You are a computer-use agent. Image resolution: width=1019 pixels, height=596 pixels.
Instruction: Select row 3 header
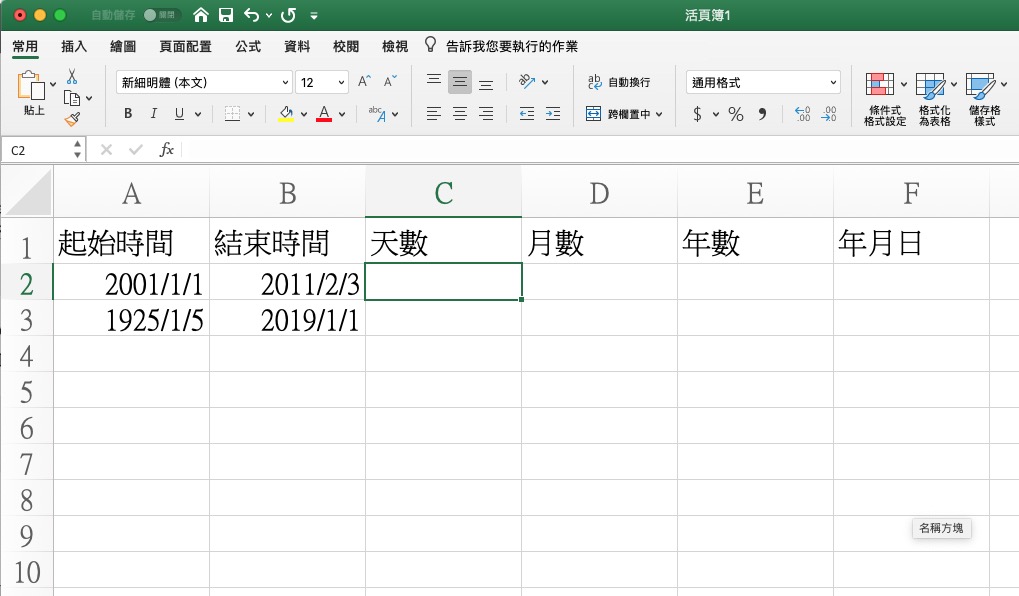point(27,318)
